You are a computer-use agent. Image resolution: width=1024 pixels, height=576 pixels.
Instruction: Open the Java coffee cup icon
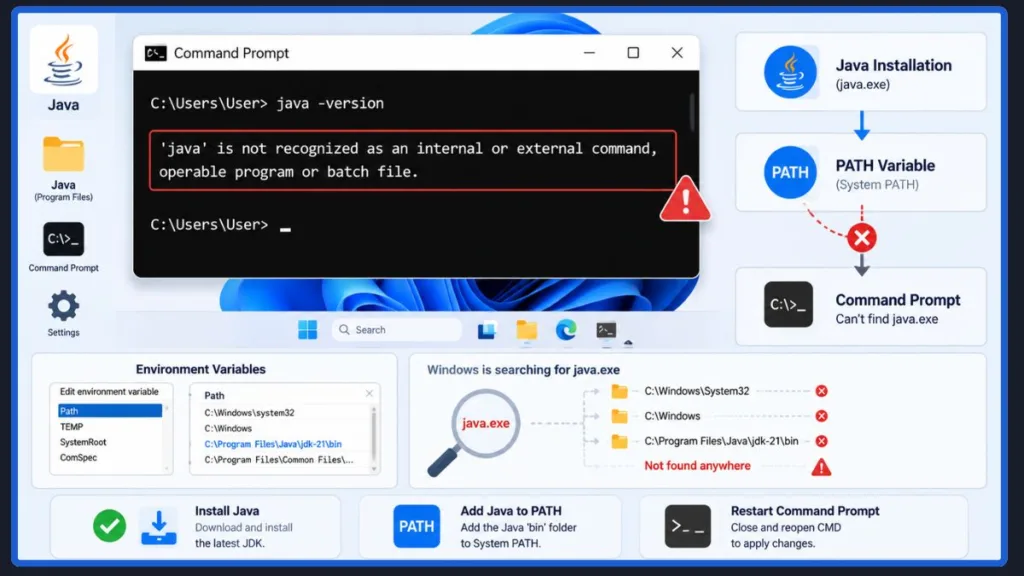point(63,60)
